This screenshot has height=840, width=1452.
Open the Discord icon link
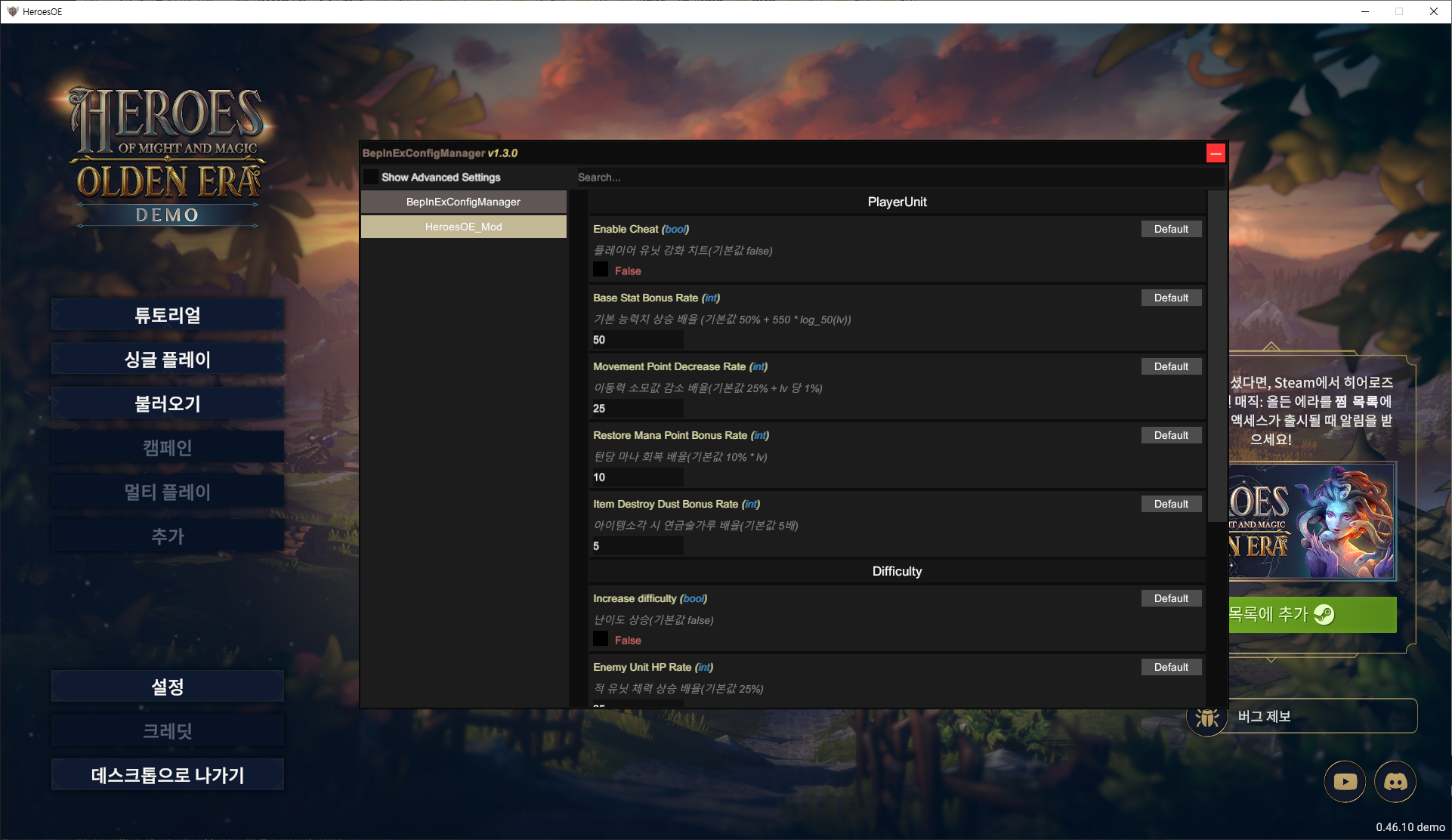pos(1395,782)
